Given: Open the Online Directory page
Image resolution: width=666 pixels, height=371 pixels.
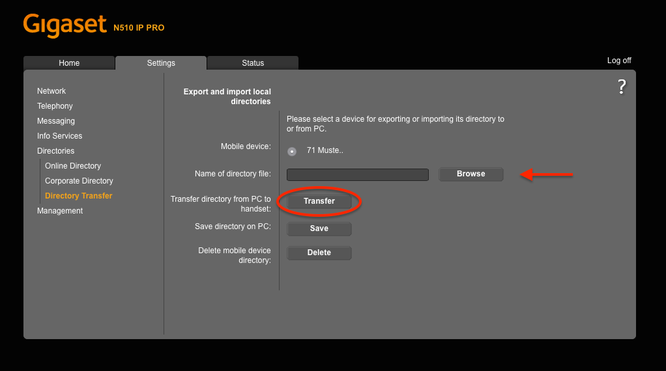Looking at the screenshot, I should click(x=73, y=166).
